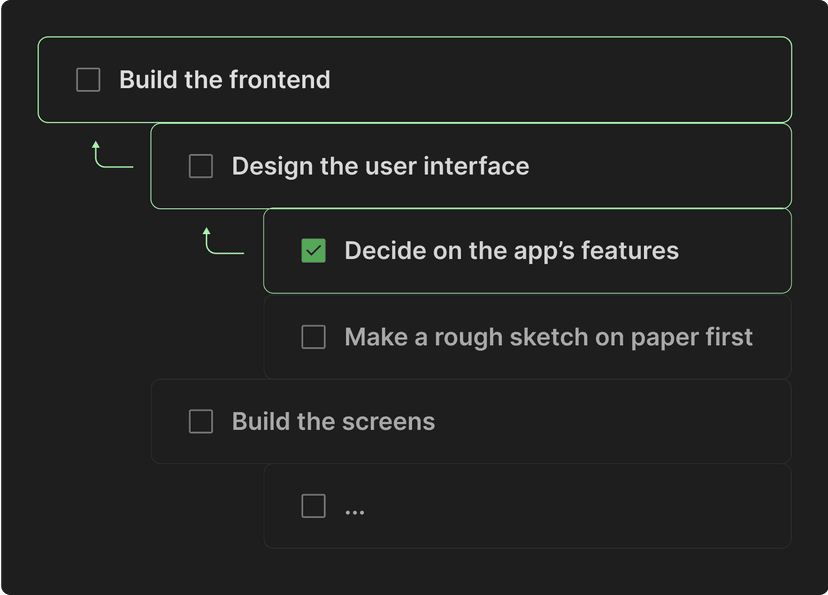Uncheck the Decide on the app's features checkbox
The width and height of the screenshot is (828, 595).
(x=313, y=251)
